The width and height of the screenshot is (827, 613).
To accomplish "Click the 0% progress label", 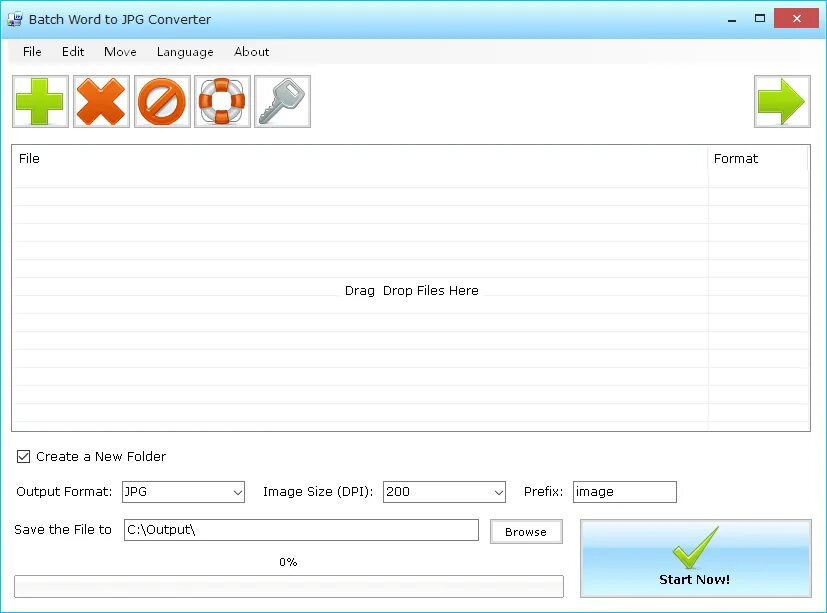I will (x=288, y=562).
